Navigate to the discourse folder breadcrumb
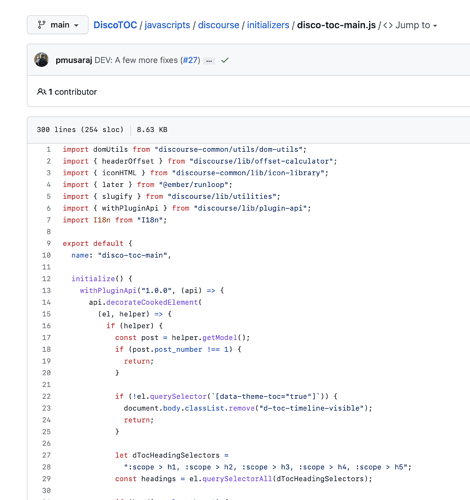This screenshot has width=470, height=500. 218,25
